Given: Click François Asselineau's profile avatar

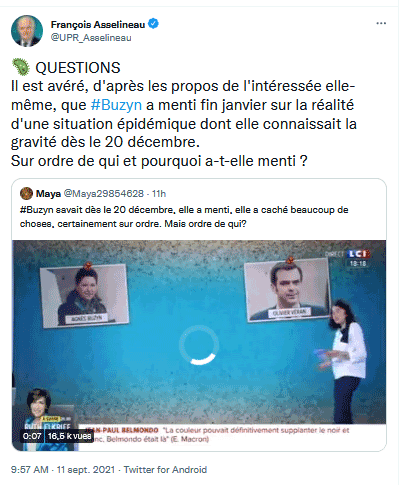Looking at the screenshot, I should (x=27, y=31).
